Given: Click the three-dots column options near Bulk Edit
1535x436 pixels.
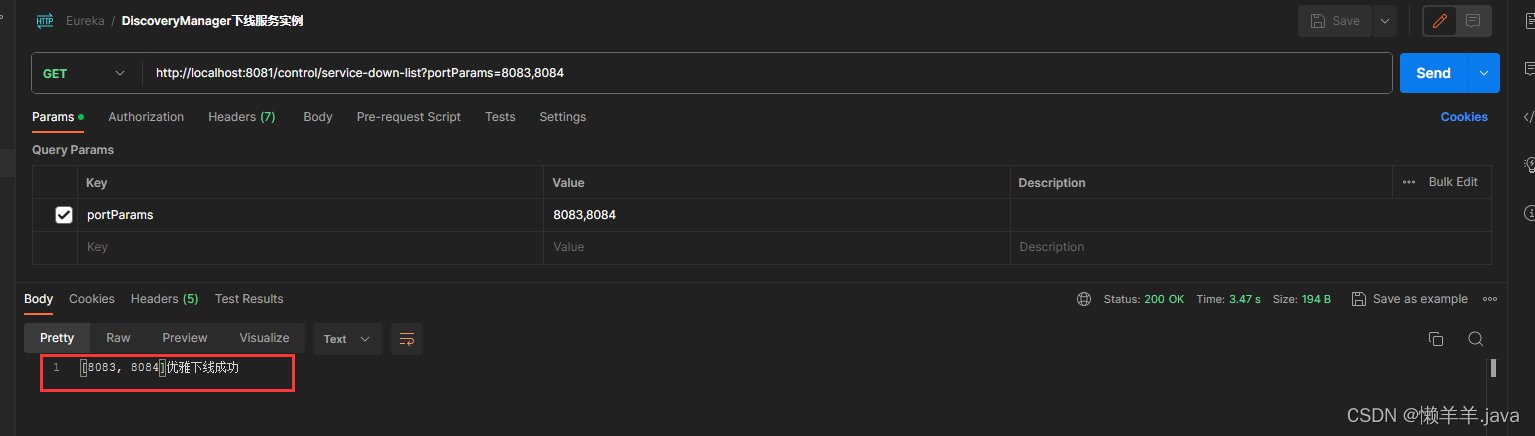Looking at the screenshot, I should [1409, 182].
